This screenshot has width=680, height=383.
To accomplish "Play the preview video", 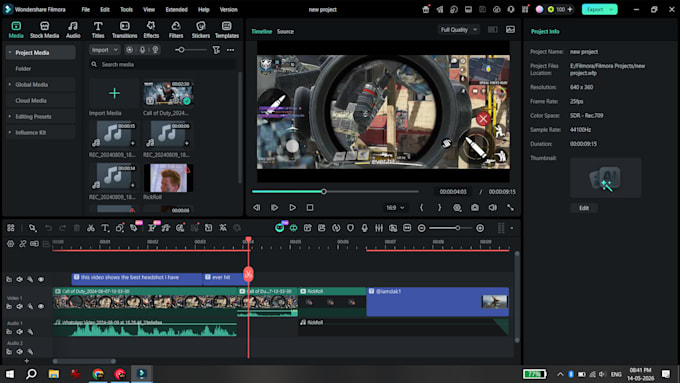I will coord(293,208).
